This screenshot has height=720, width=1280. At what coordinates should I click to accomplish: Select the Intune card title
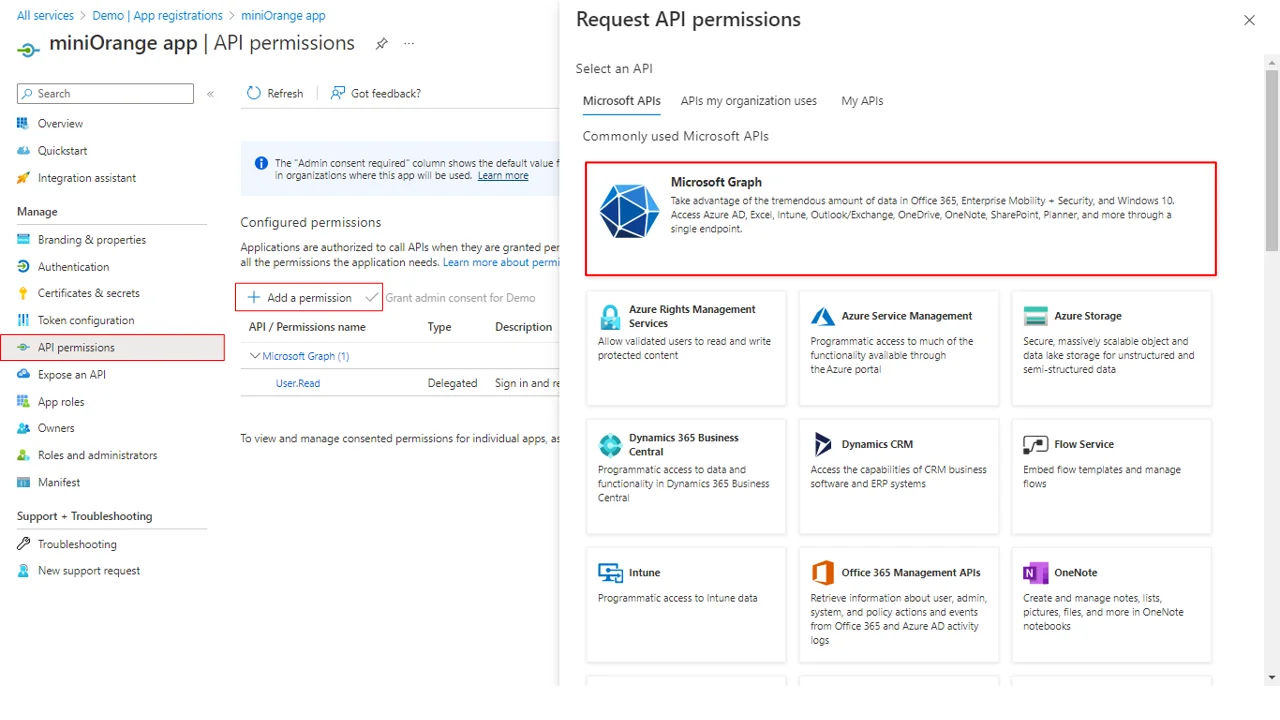pyautogui.click(x=644, y=573)
